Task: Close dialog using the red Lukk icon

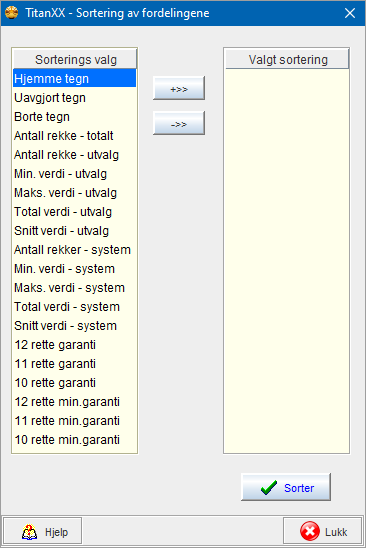Action: [322, 532]
